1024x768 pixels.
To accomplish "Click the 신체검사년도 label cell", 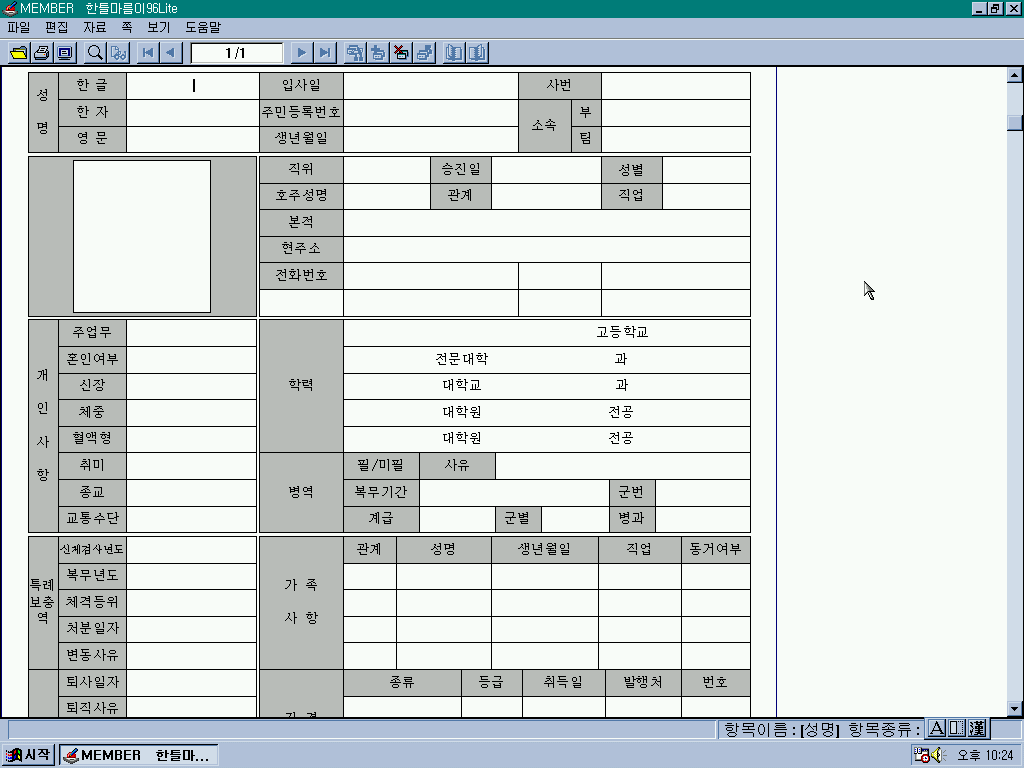I will coord(92,550).
